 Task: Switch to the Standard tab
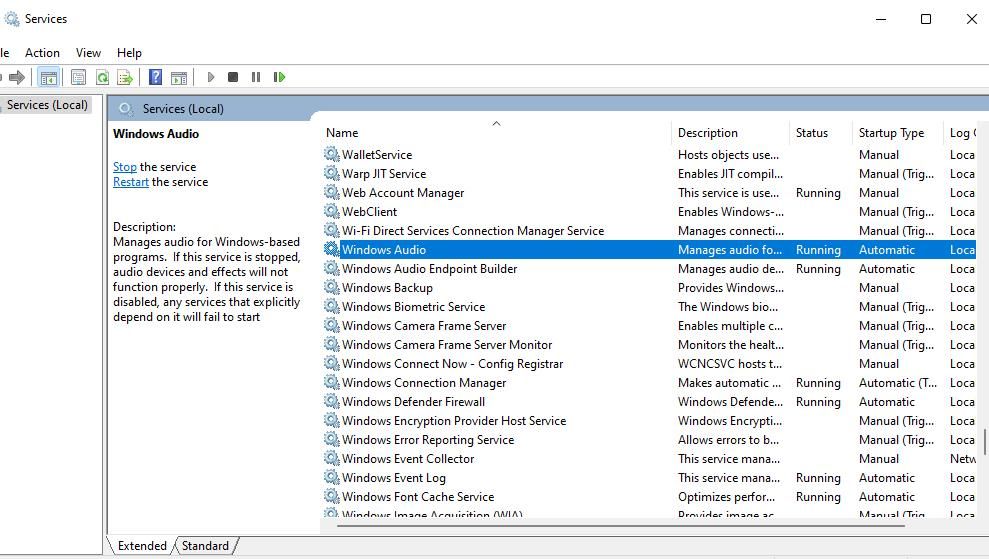click(205, 546)
